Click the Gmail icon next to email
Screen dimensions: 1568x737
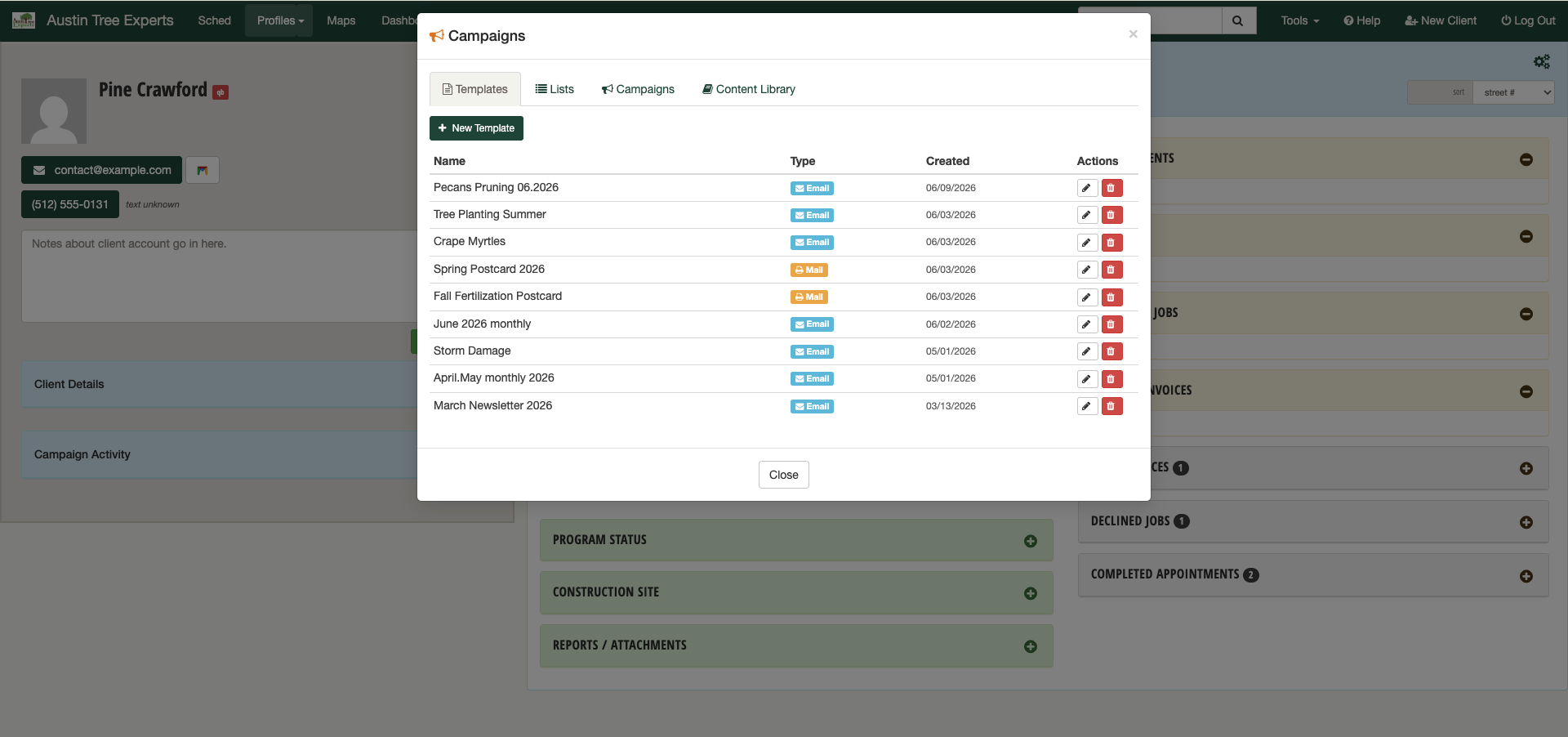point(203,170)
